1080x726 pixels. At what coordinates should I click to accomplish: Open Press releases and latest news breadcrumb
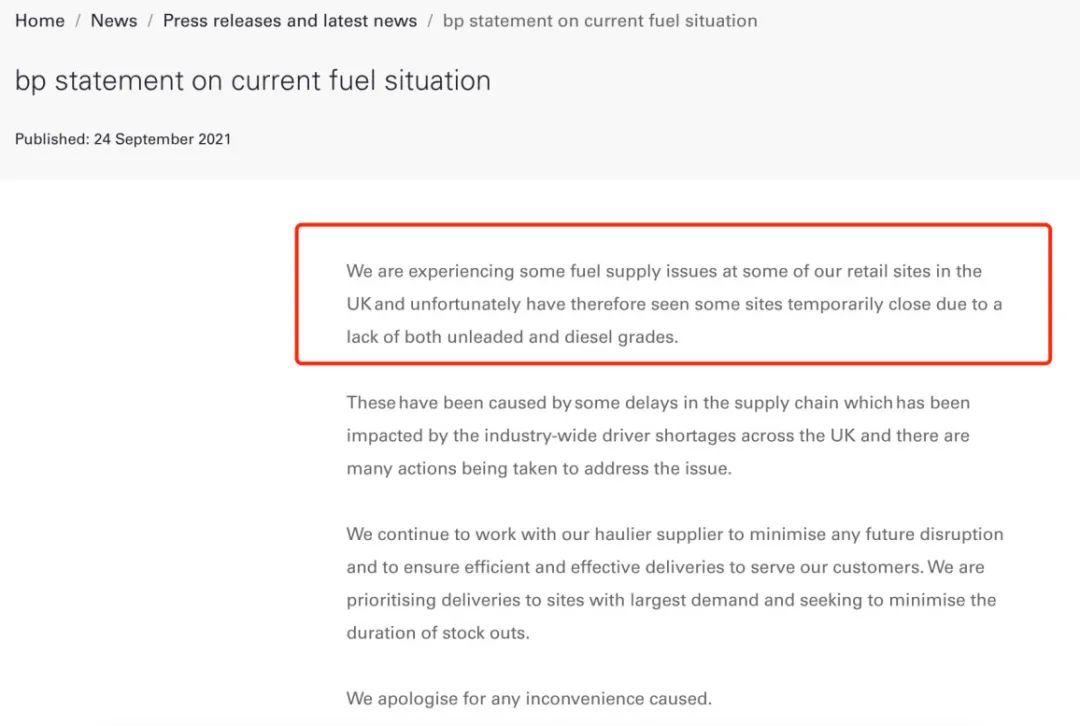(x=290, y=21)
